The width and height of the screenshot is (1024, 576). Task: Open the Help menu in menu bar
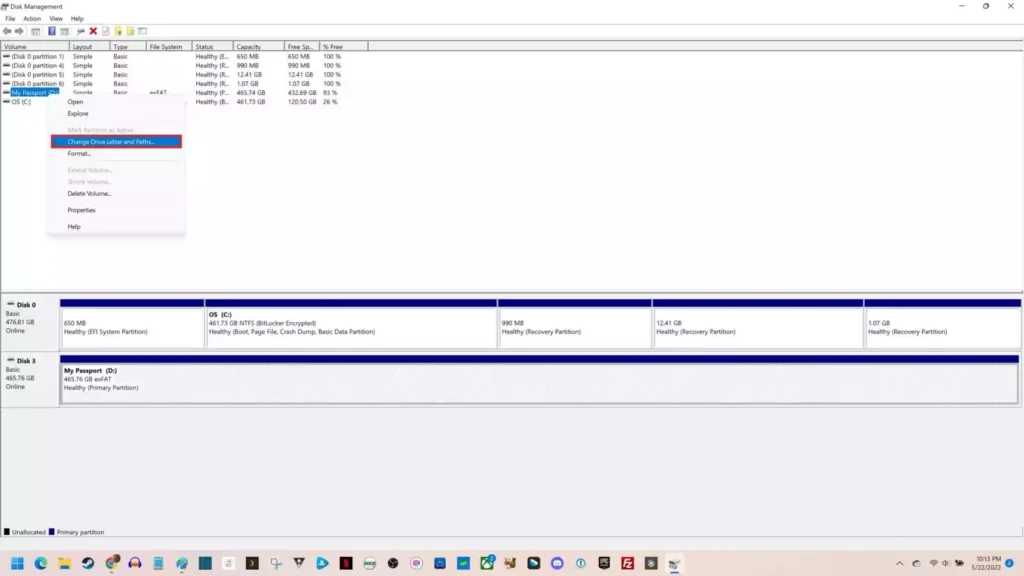coord(77,19)
